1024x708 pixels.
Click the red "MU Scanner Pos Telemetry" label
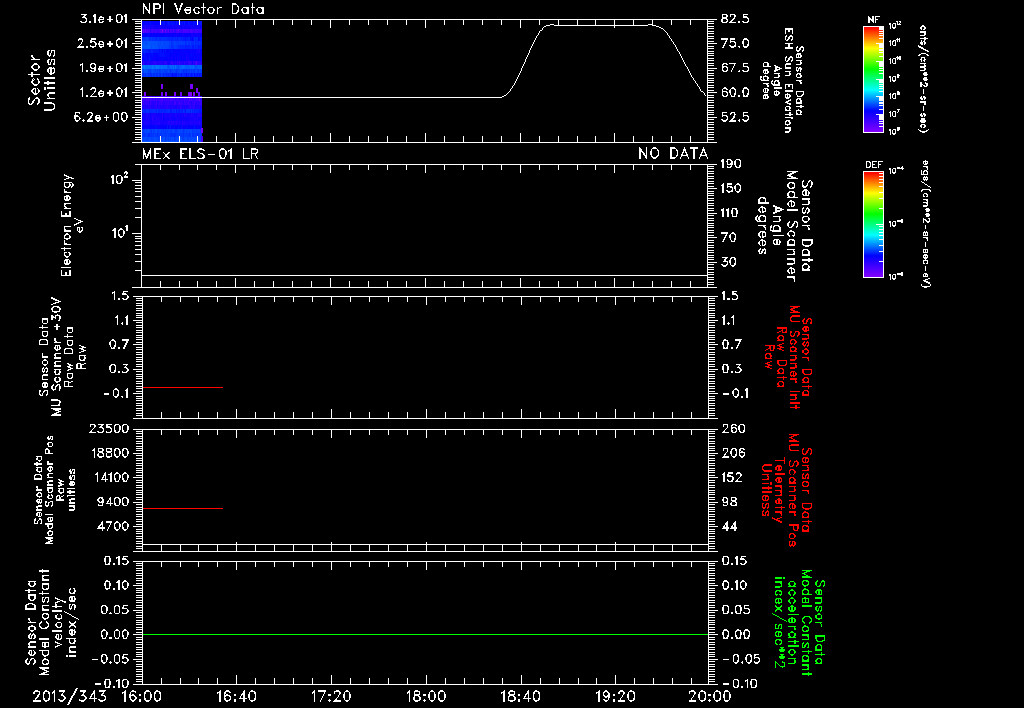(x=786, y=490)
